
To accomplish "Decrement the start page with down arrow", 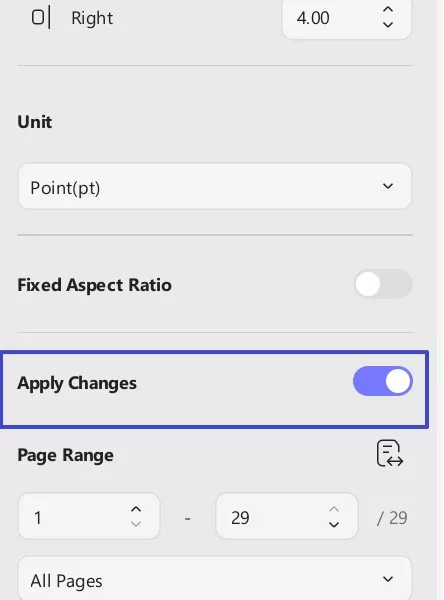I will [x=136, y=524].
